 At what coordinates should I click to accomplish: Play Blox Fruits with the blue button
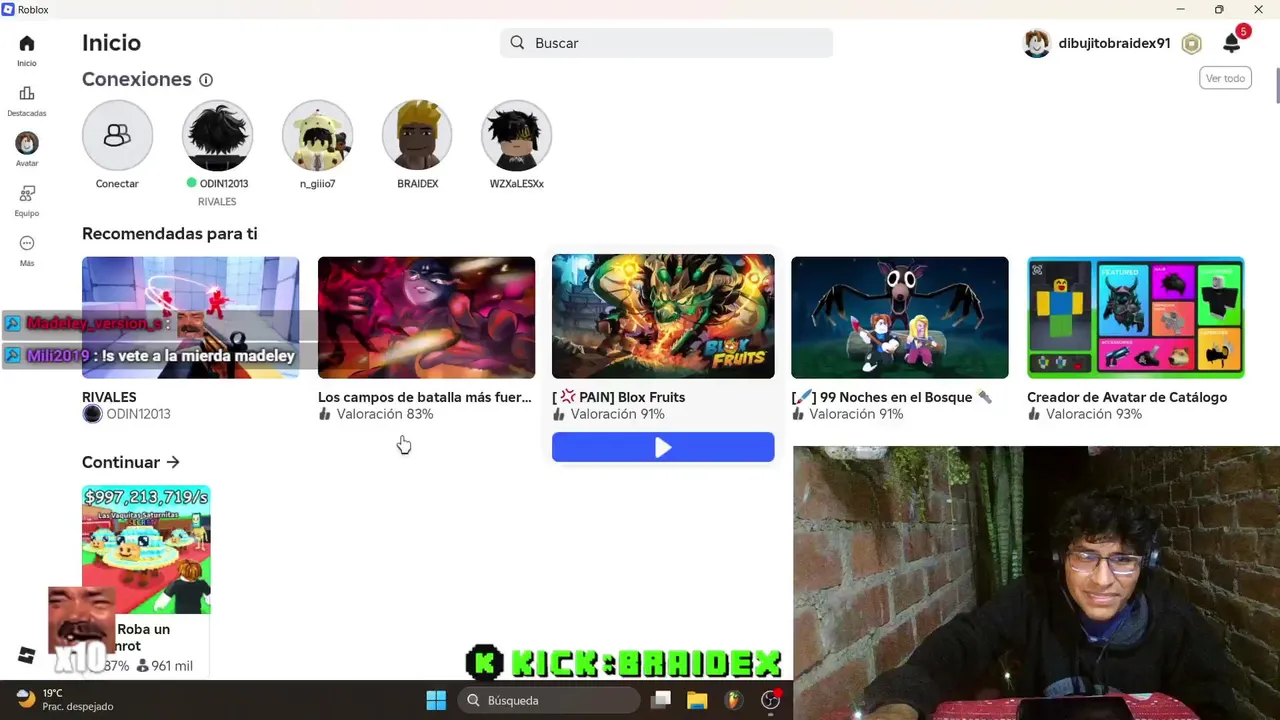click(663, 447)
